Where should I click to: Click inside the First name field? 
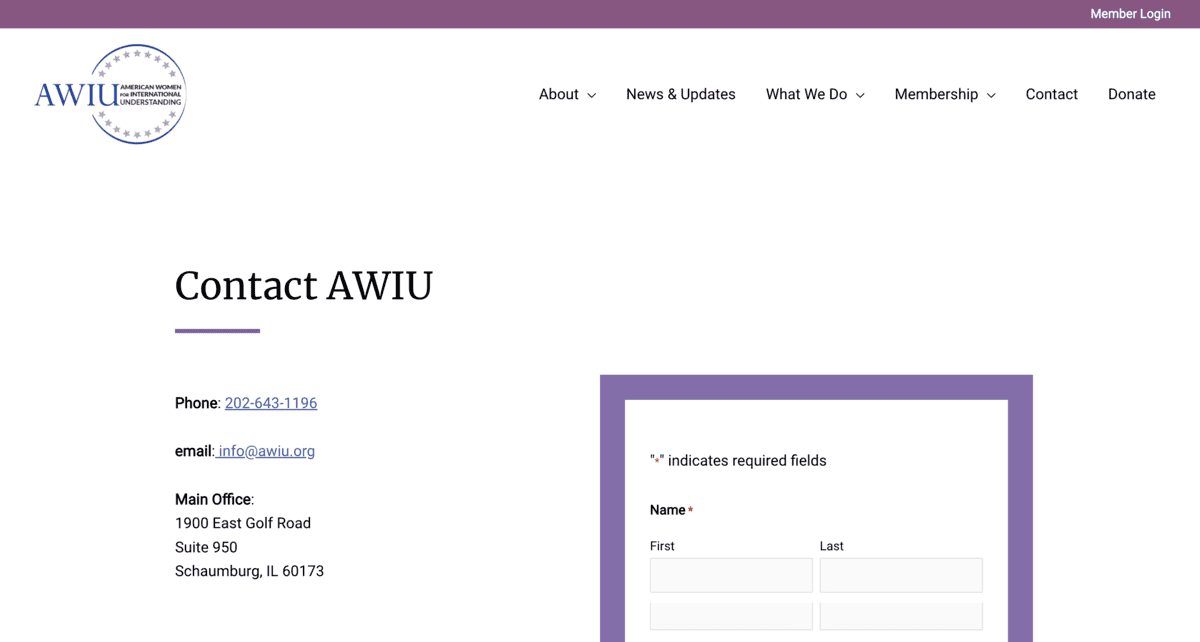(x=731, y=575)
